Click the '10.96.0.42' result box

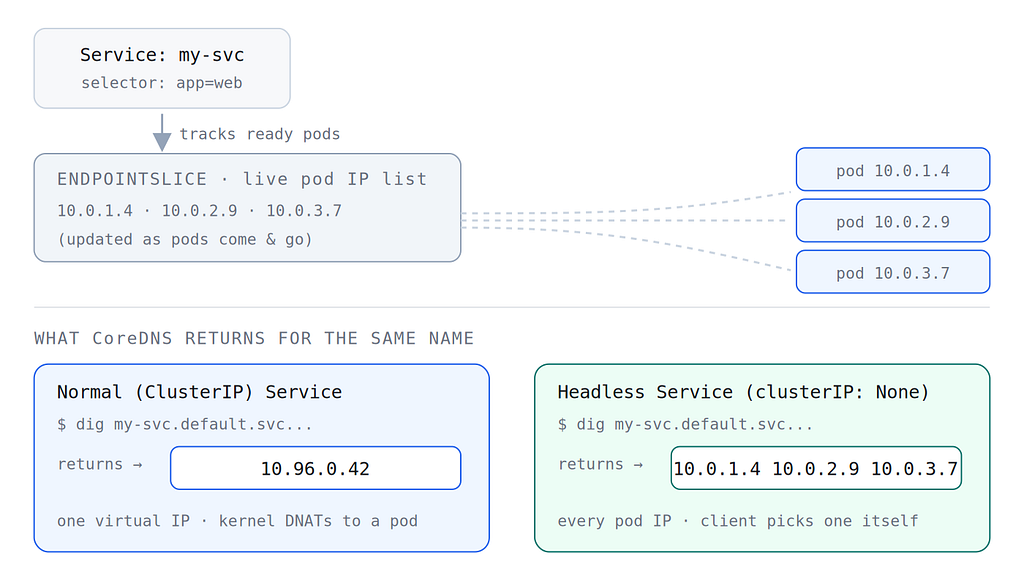tap(315, 468)
